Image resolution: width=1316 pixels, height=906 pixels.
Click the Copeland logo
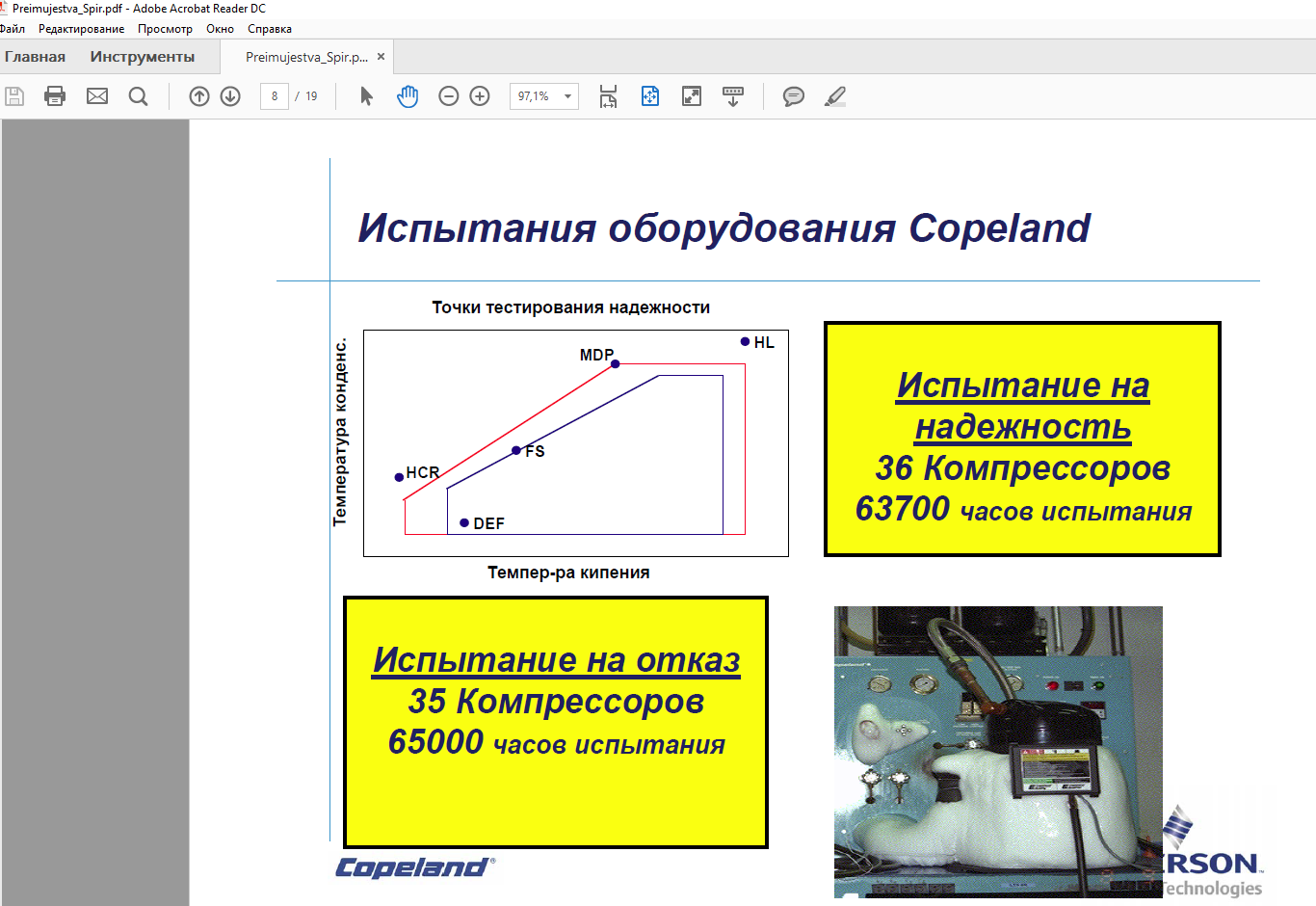coord(415,867)
